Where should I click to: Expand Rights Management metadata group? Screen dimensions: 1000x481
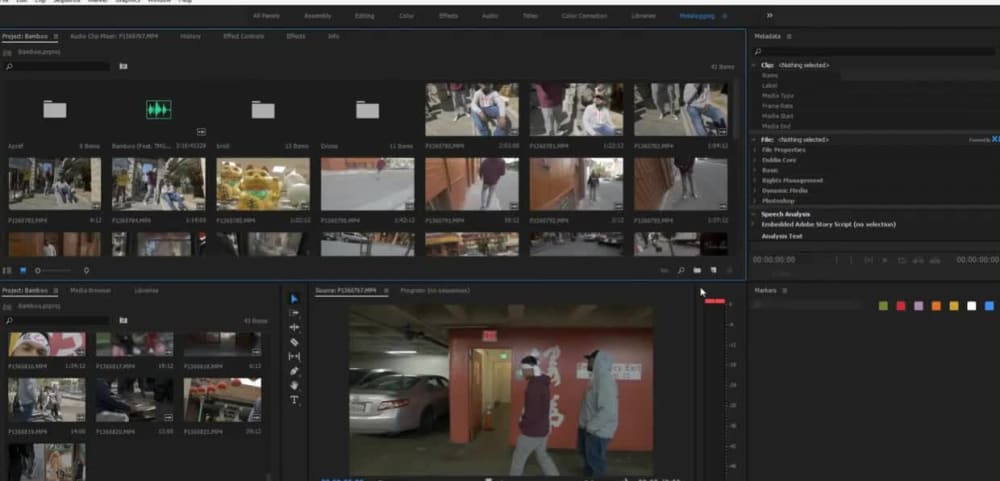(754, 181)
